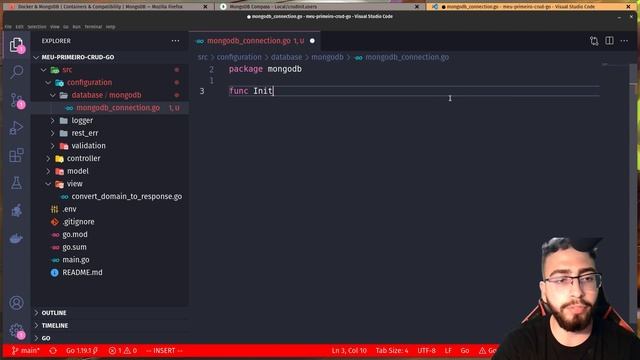Open convert_domain_to_response.go file
This screenshot has width=640, height=360.
[127, 196]
